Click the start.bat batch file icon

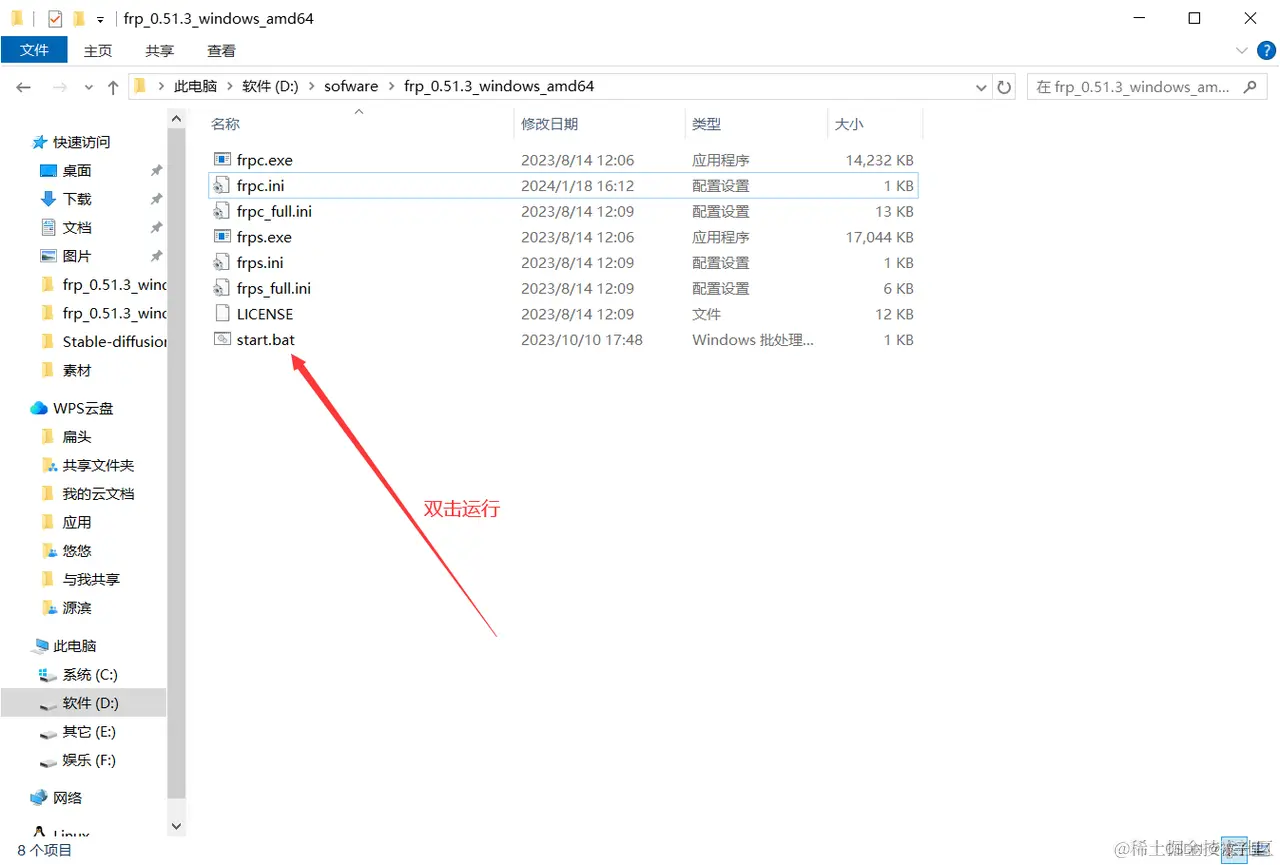[222, 340]
